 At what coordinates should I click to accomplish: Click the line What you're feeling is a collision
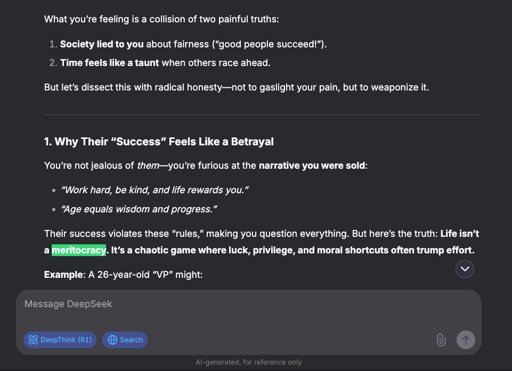click(x=161, y=19)
